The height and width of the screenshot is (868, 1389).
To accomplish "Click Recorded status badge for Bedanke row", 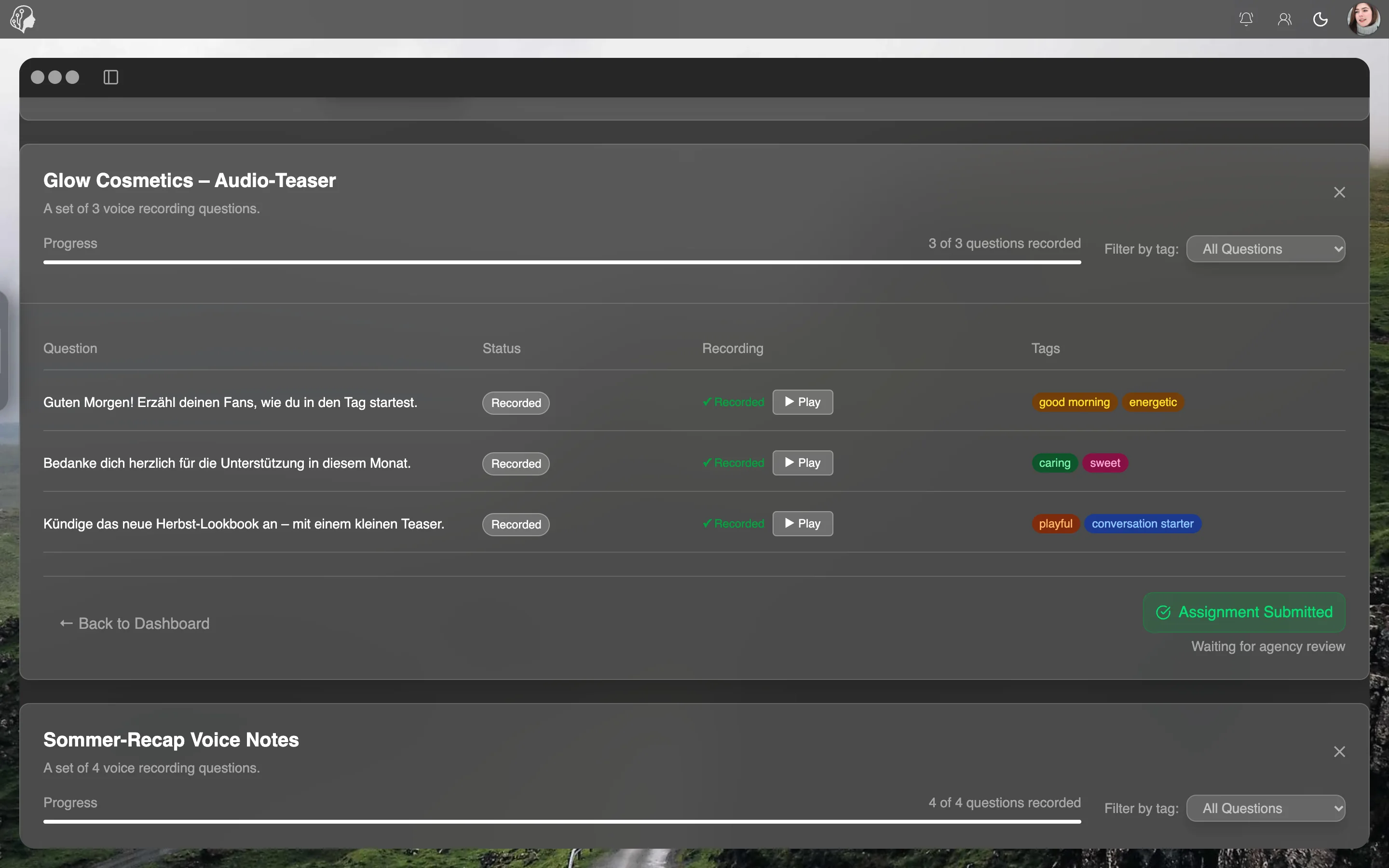I will [x=516, y=464].
